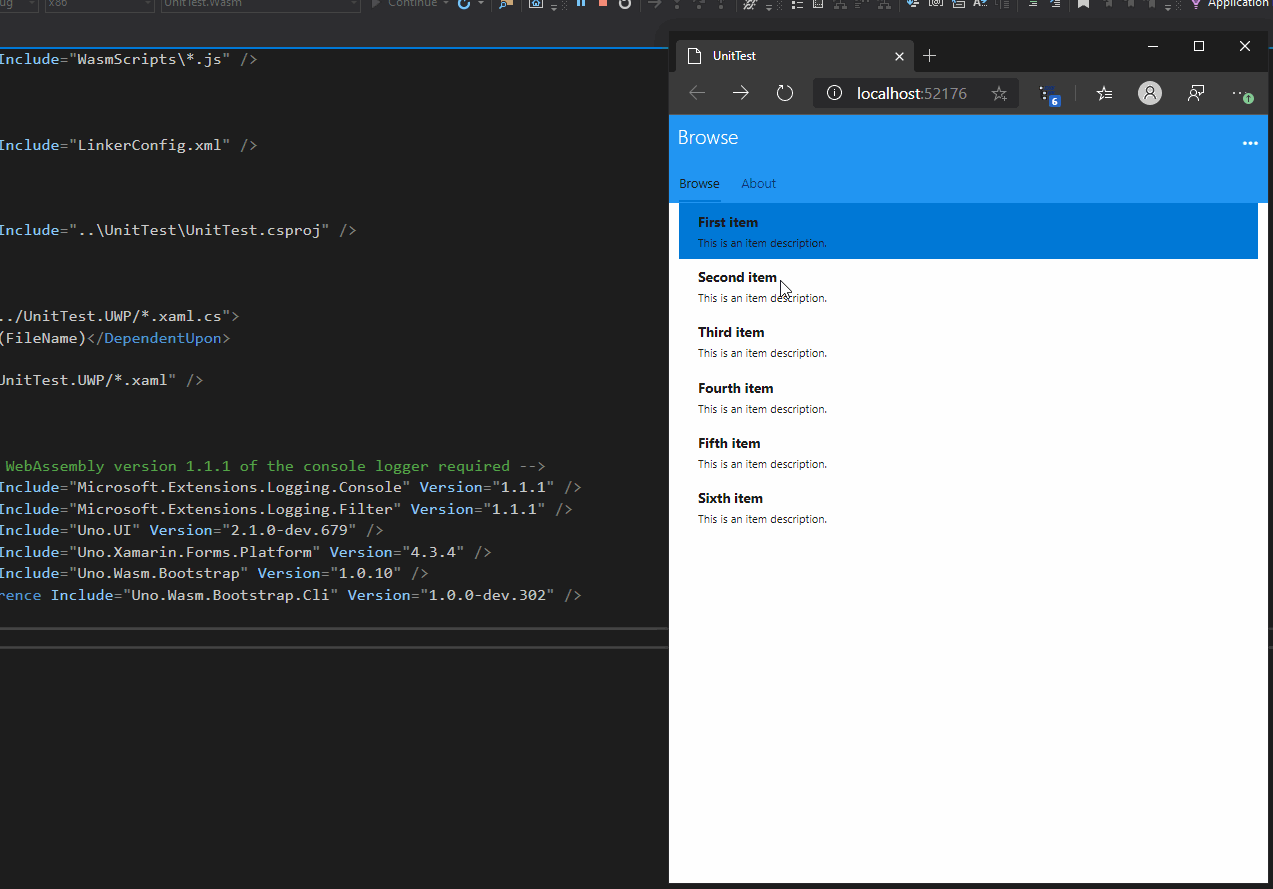Image resolution: width=1273 pixels, height=889 pixels.
Task: Click the DependentUpon closing tag
Action: (159, 338)
